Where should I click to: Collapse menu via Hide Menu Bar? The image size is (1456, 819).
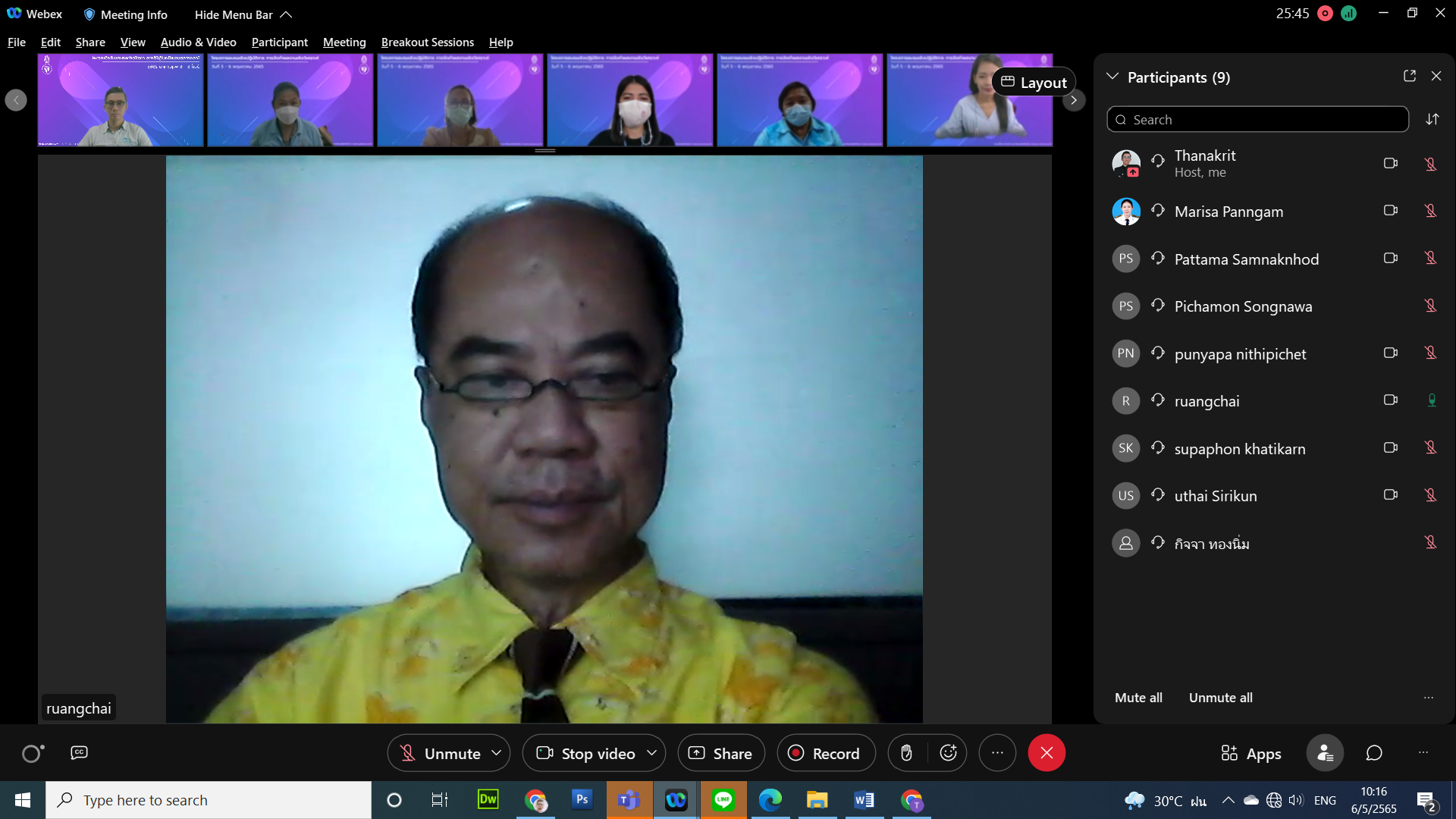click(x=243, y=14)
